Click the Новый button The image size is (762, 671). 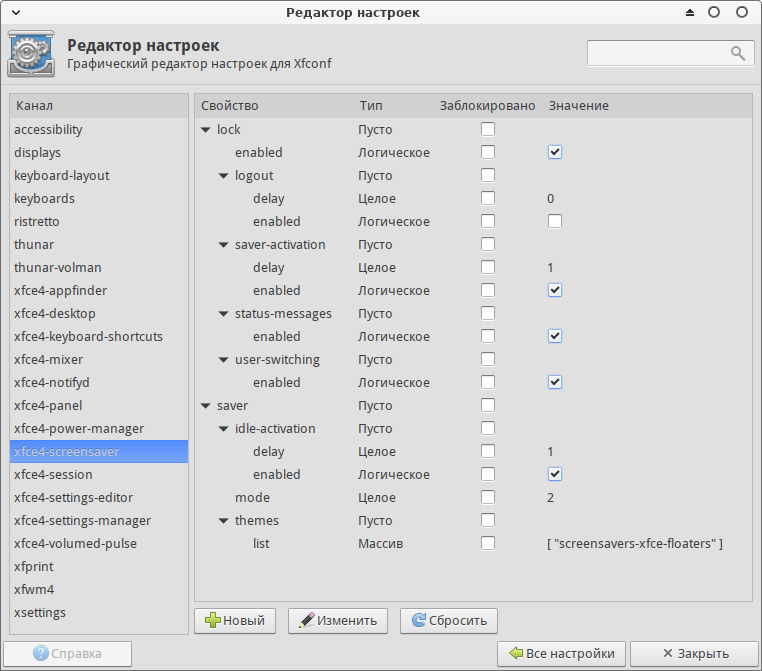[x=235, y=620]
